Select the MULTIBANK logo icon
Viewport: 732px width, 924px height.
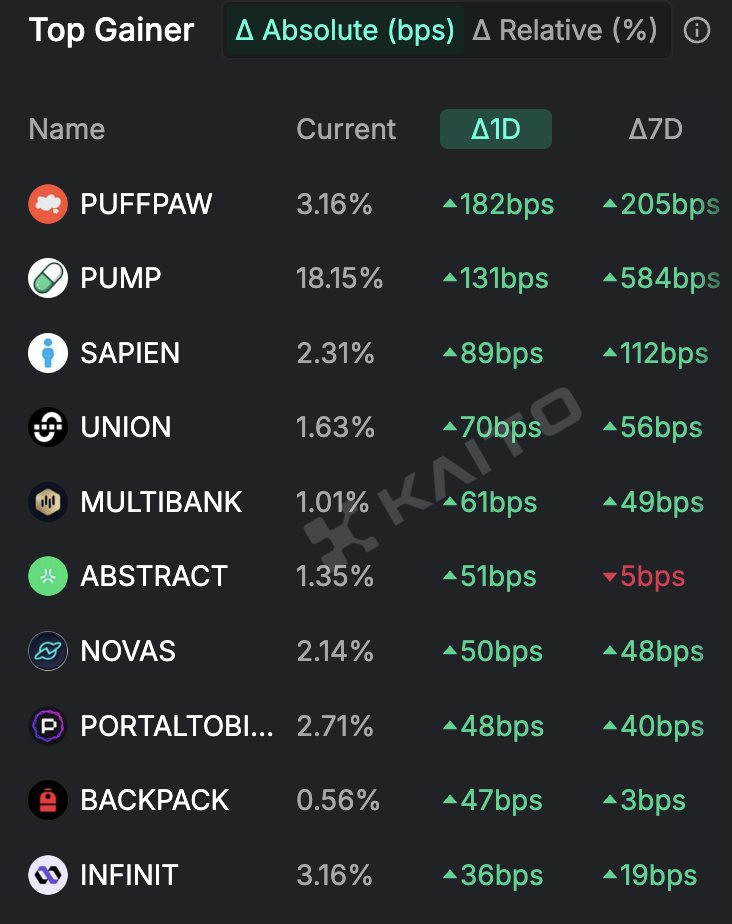[48, 502]
